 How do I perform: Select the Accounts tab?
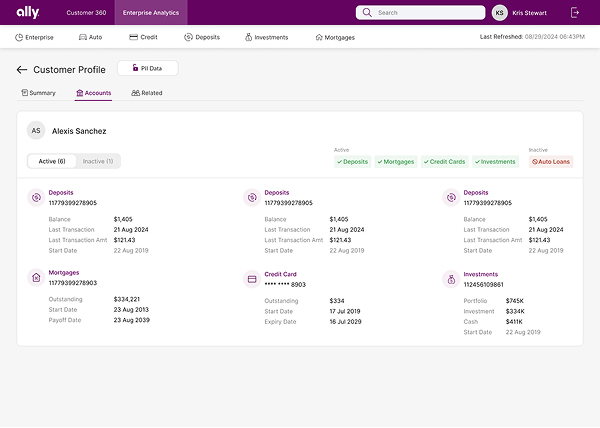tap(93, 93)
